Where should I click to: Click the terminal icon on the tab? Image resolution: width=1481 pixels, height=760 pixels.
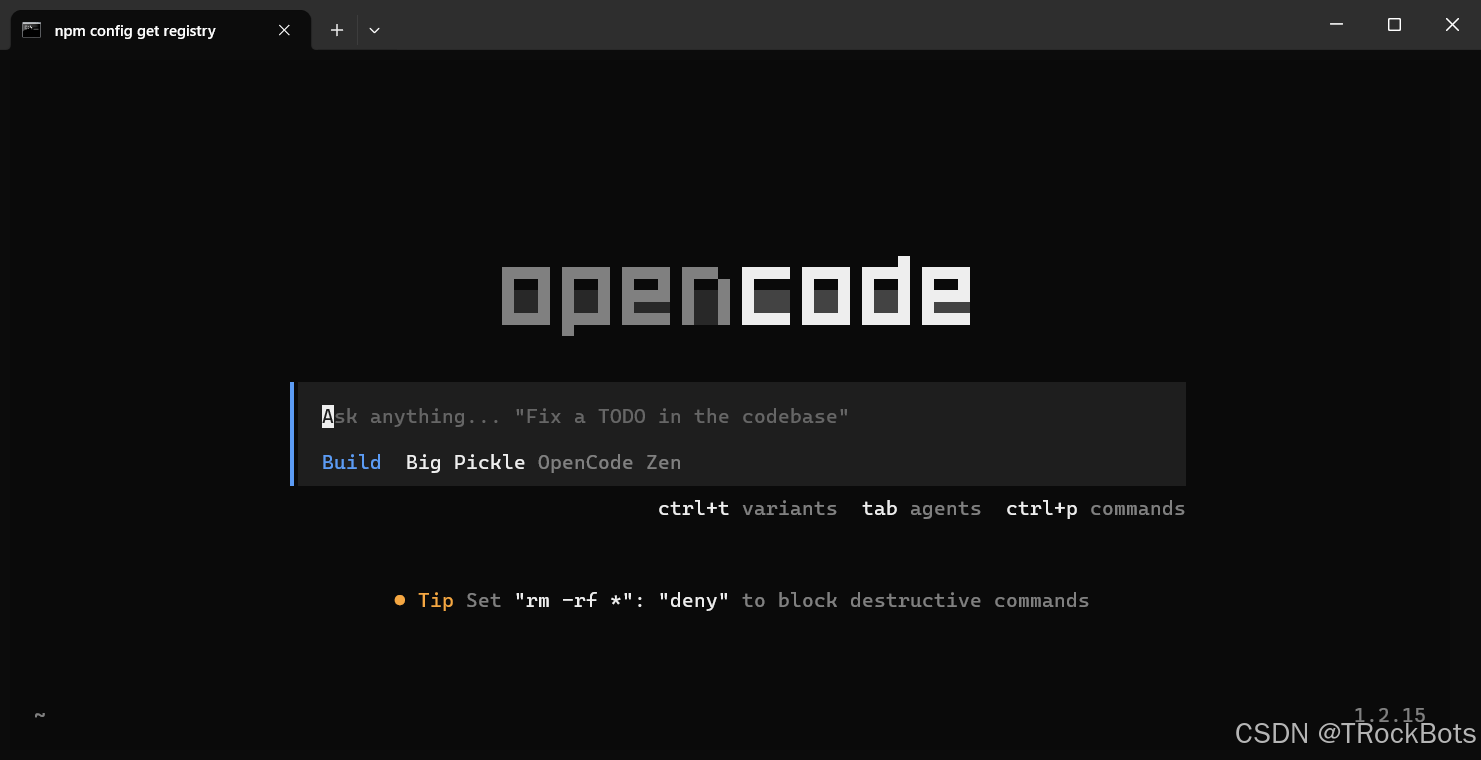pos(32,30)
